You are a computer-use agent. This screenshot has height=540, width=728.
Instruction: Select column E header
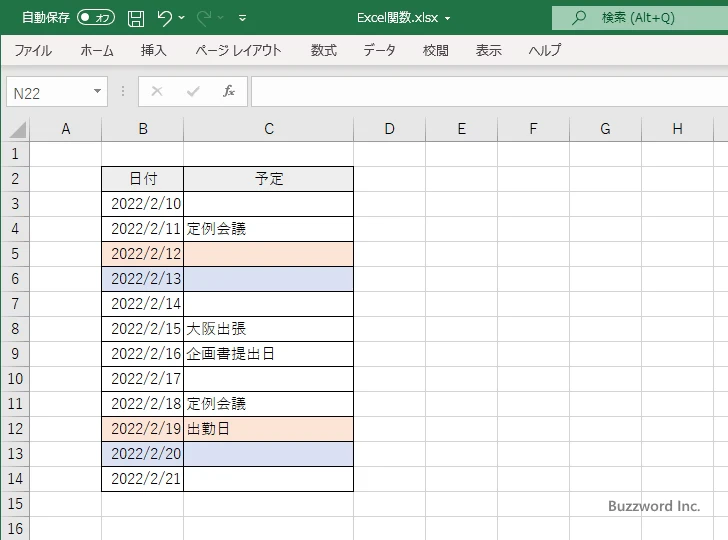click(462, 129)
